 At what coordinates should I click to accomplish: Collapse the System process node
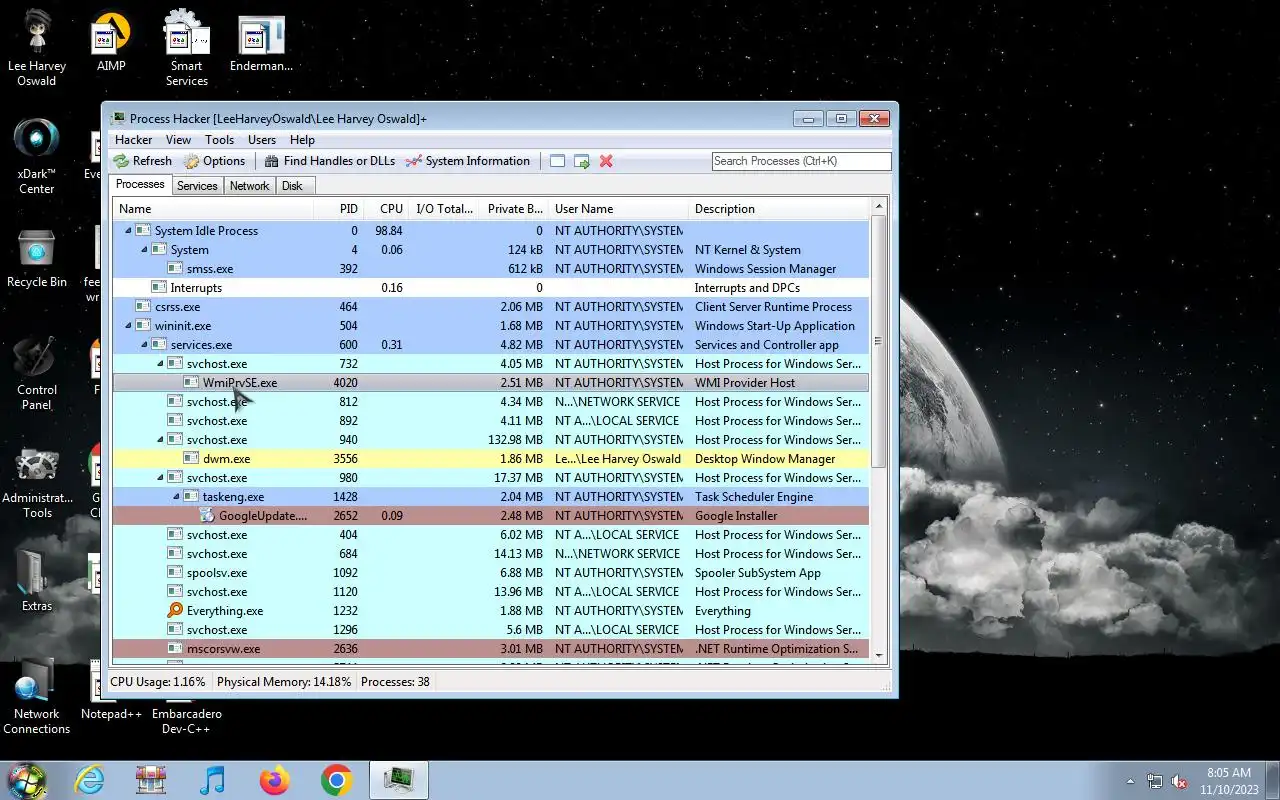tap(144, 250)
